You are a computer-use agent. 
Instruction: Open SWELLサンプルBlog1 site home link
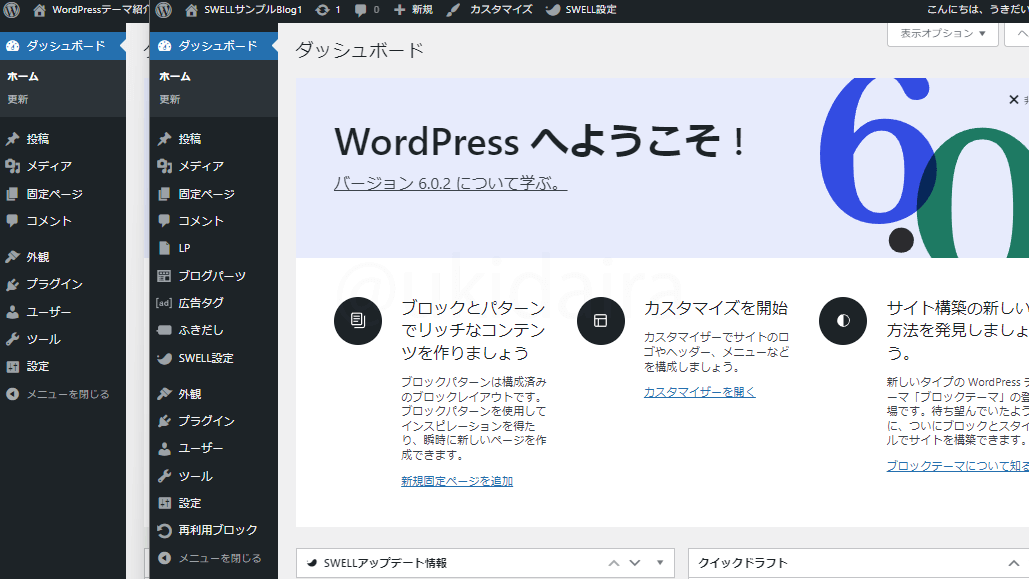pos(243,10)
